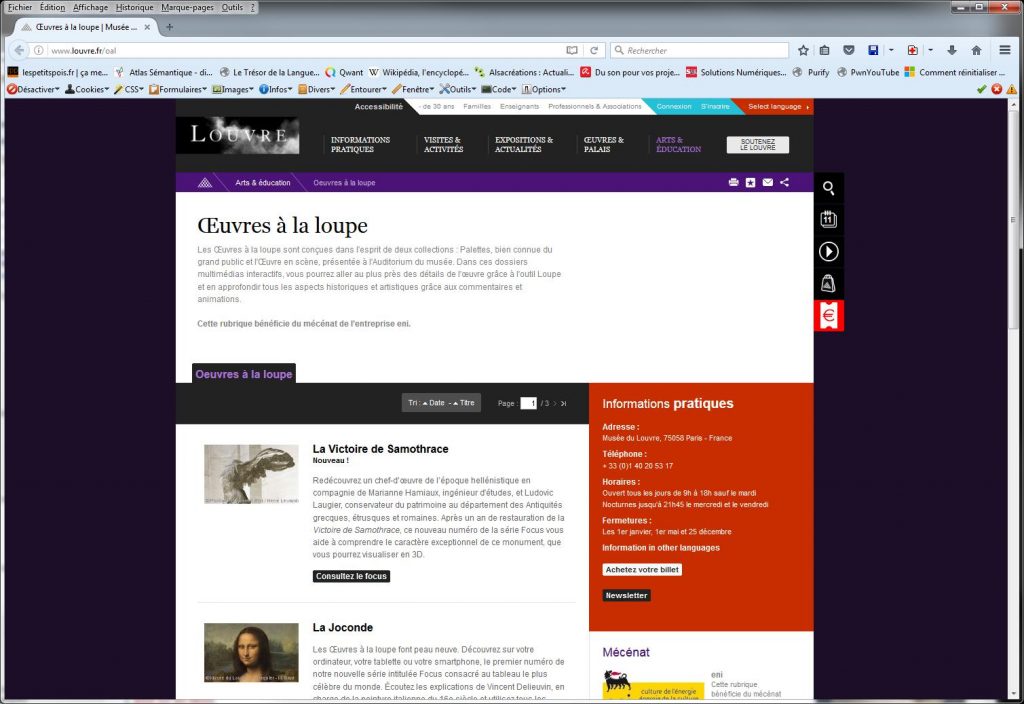Viewport: 1024px width, 704px height.
Task: Expand the Cookies developer dropdown
Action: pos(87,89)
